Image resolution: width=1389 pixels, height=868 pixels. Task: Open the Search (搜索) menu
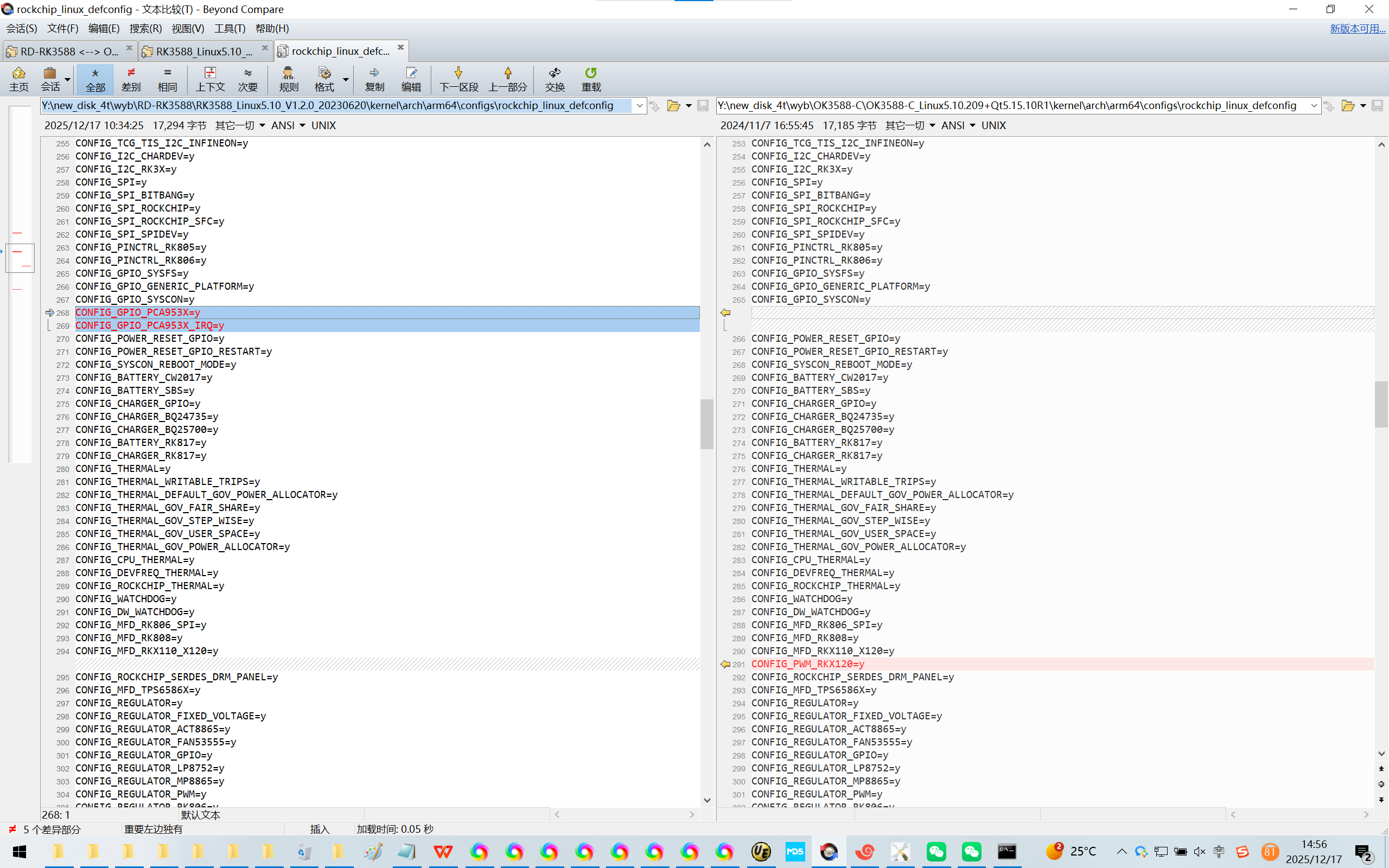click(145, 28)
